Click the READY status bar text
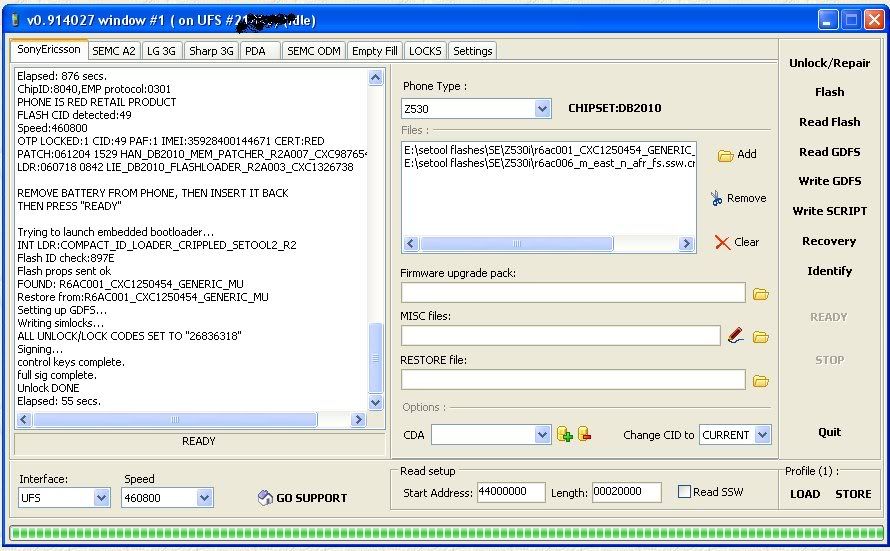890x551 pixels. 199,441
